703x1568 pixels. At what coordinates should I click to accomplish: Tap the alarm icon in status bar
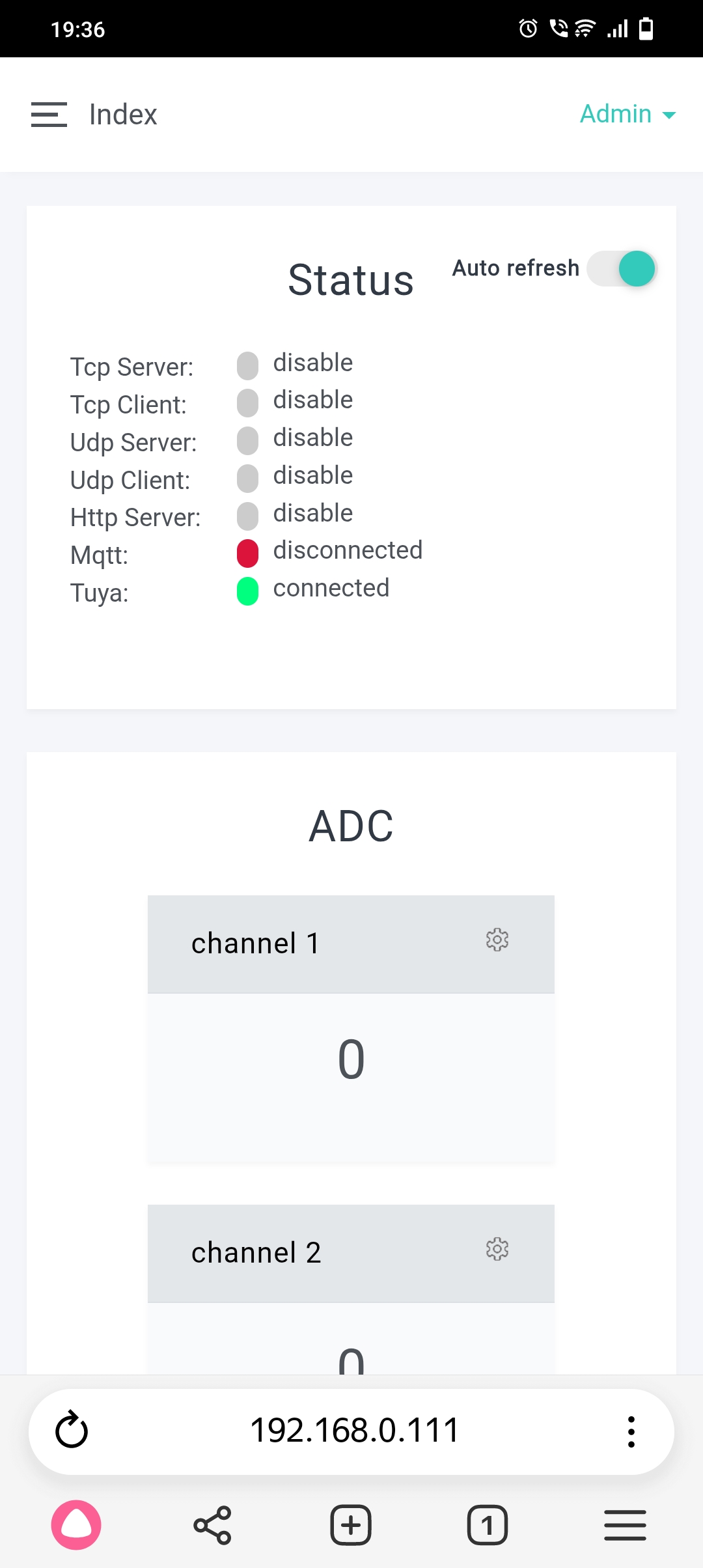click(528, 29)
